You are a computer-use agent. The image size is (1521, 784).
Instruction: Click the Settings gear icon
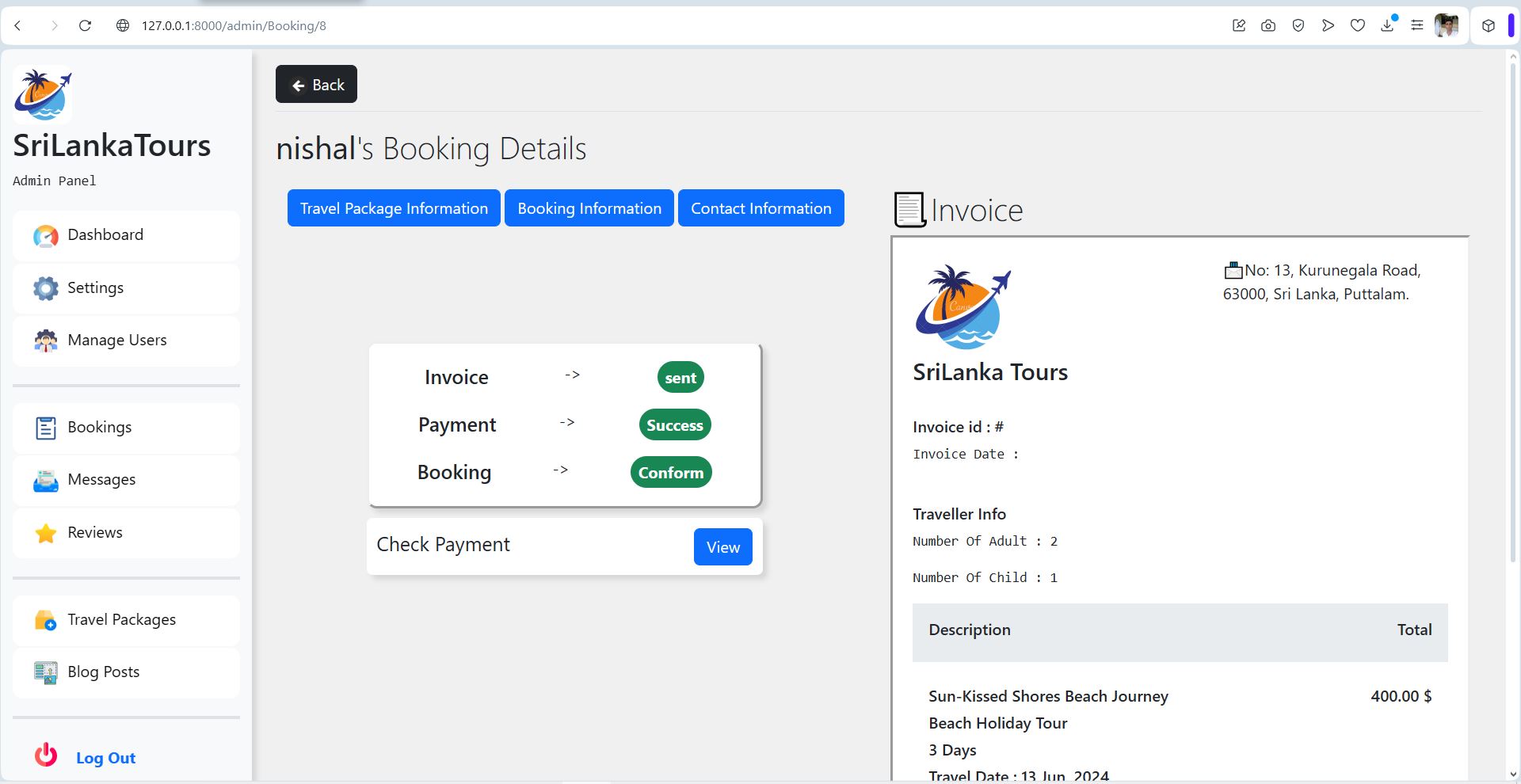[x=46, y=288]
